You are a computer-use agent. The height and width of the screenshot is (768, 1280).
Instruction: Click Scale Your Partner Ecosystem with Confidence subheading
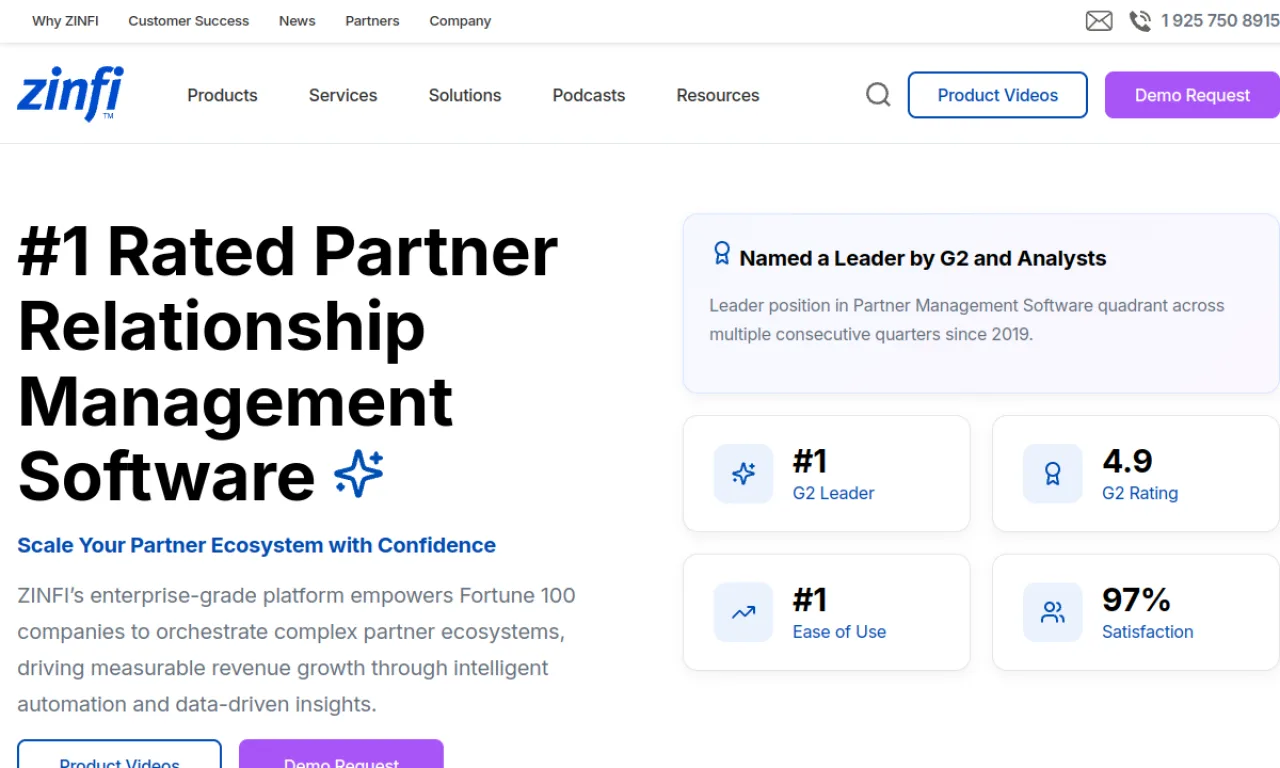(257, 545)
